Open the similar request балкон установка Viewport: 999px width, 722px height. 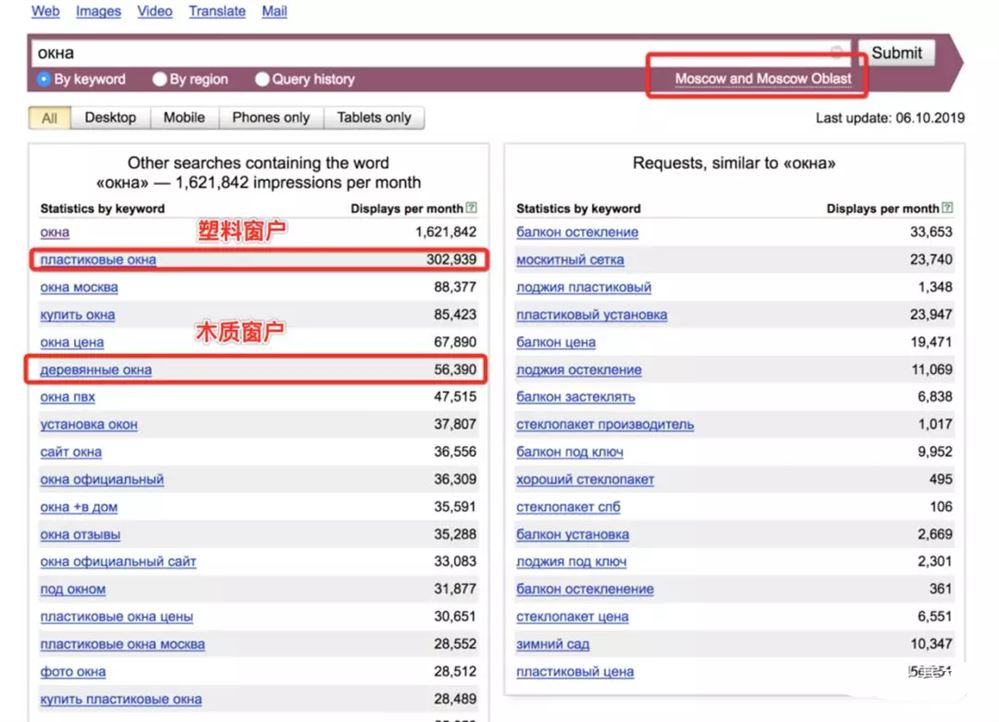click(573, 534)
